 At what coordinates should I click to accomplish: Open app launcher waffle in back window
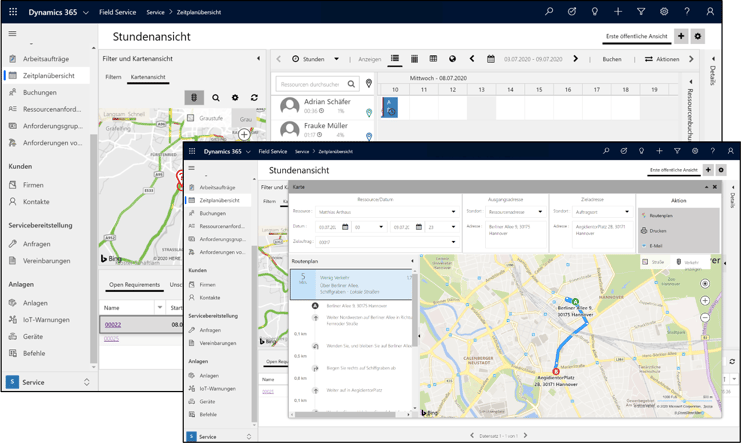coord(13,12)
